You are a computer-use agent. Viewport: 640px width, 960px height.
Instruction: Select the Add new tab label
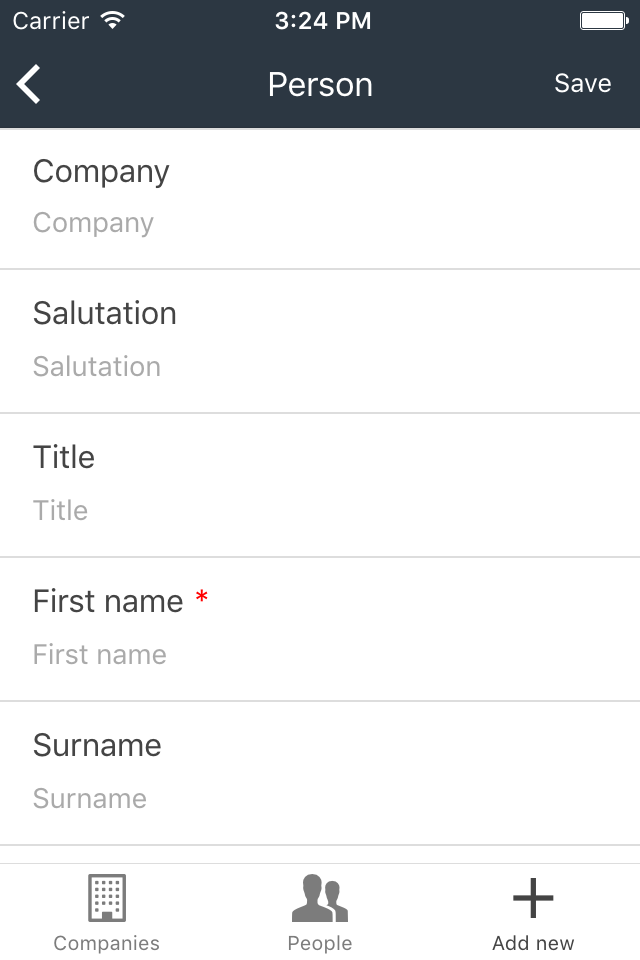pos(533,943)
